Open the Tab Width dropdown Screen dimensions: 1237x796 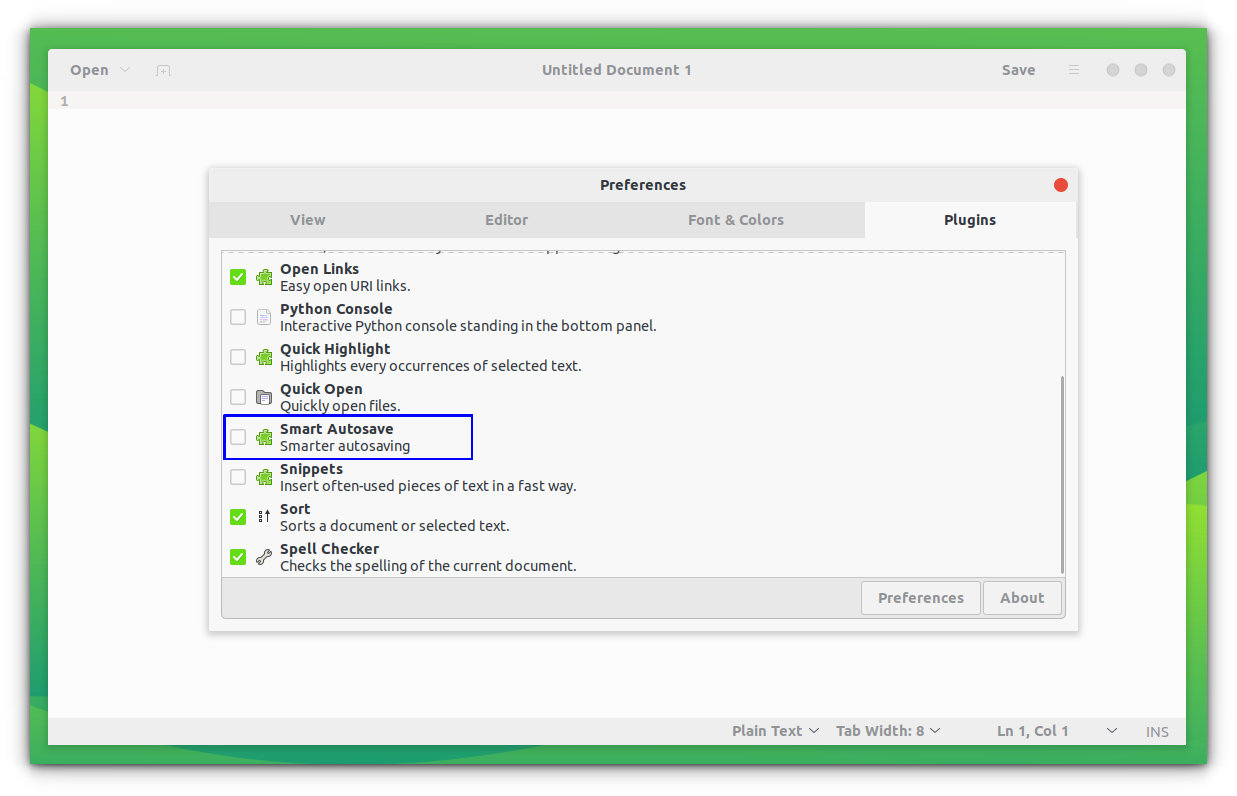click(x=886, y=730)
